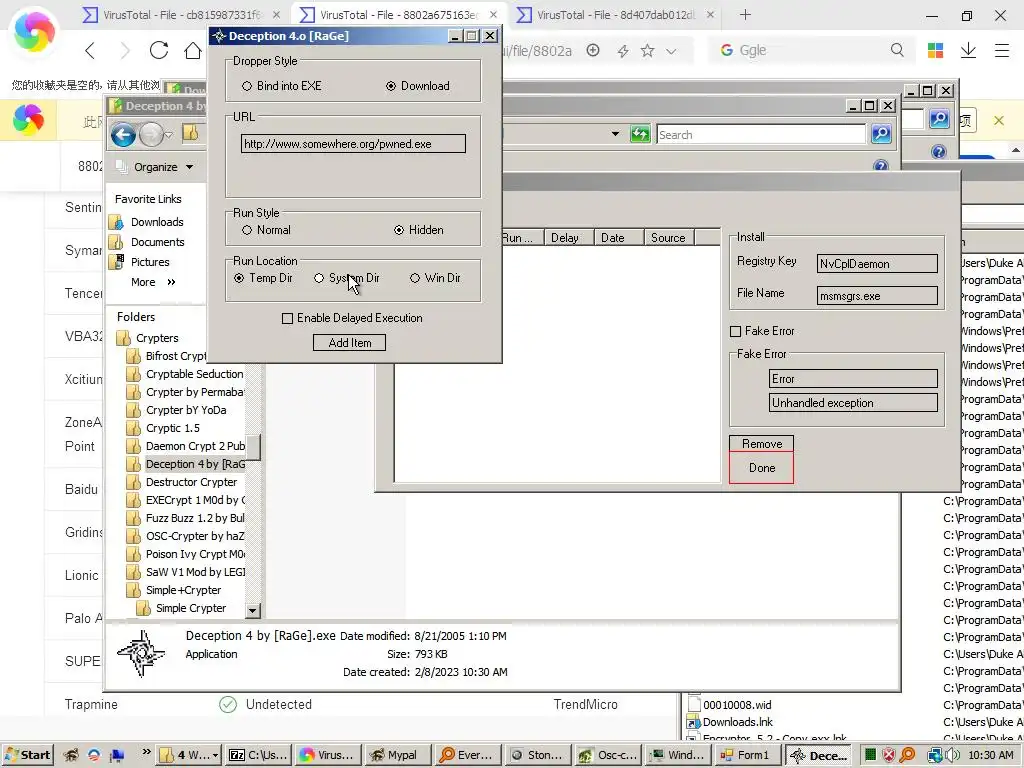The height and width of the screenshot is (768, 1024).
Task: Click the Add Item button
Action: tap(349, 343)
